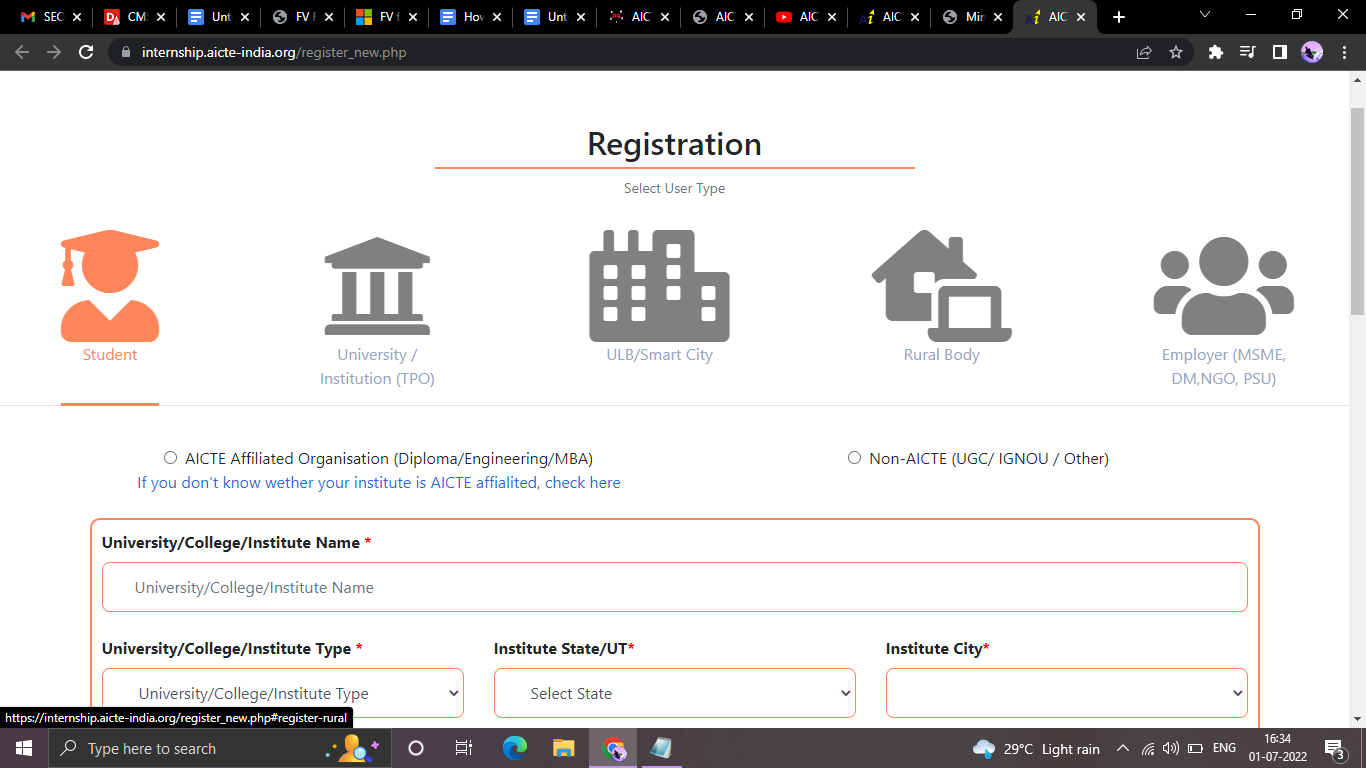
Task: Expand University/College/Institute Type dropdown
Action: [283, 693]
